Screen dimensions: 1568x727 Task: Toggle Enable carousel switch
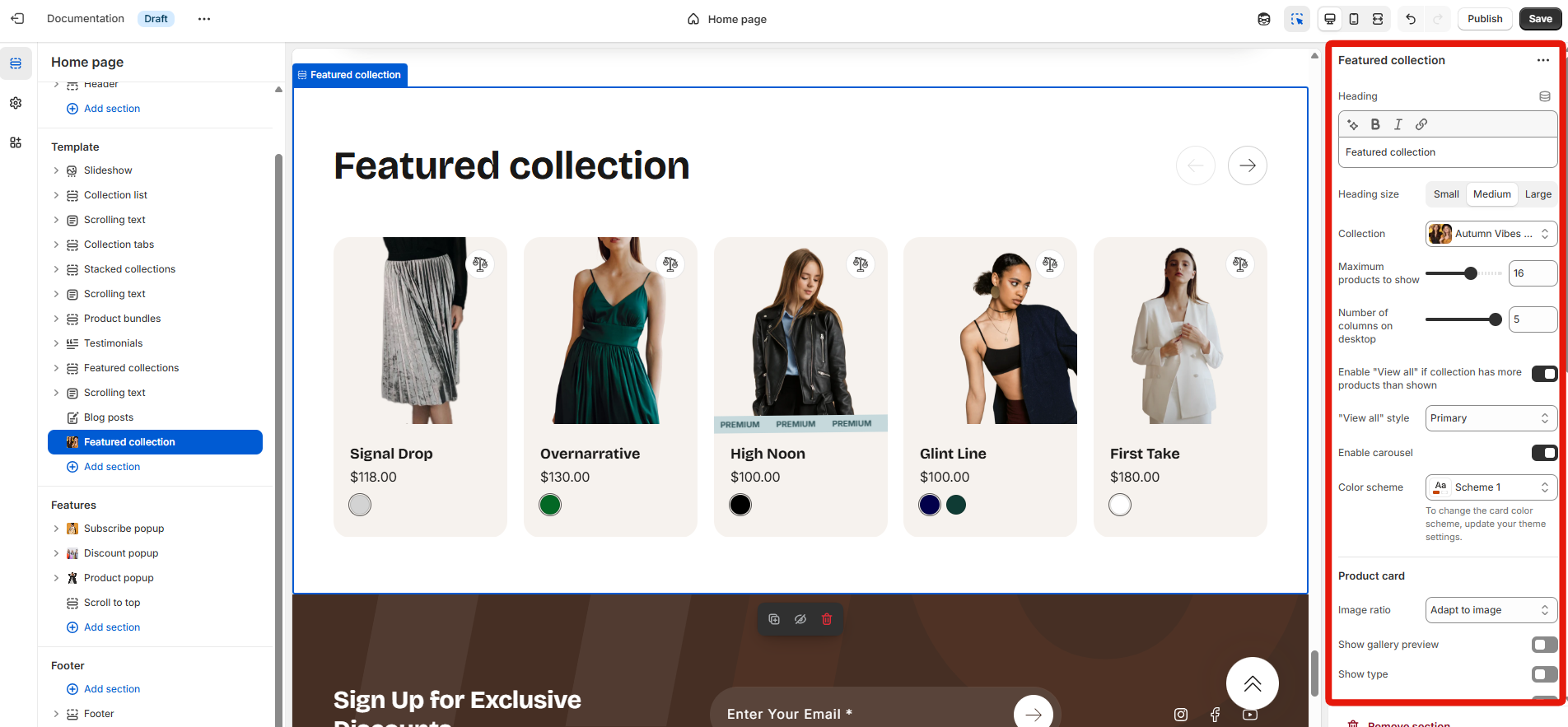tap(1544, 453)
